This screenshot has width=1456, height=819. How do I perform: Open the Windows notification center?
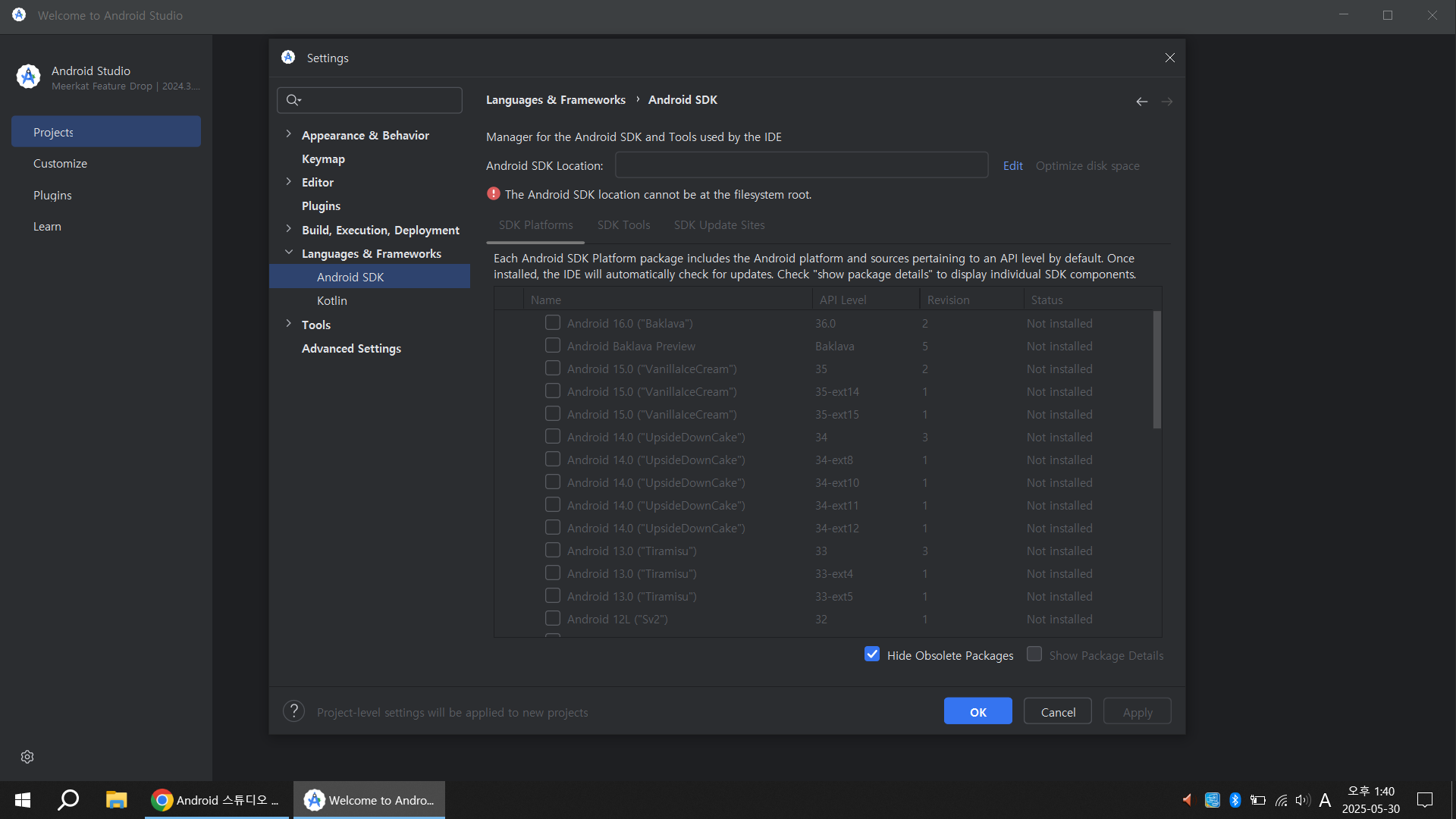click(x=1425, y=800)
